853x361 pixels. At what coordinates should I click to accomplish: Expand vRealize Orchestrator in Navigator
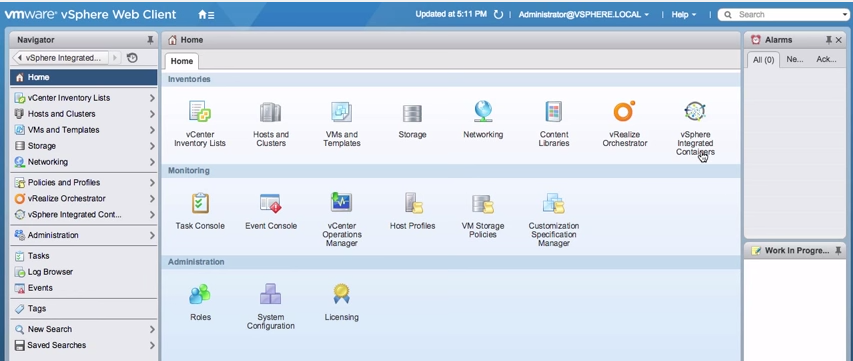click(x=152, y=199)
